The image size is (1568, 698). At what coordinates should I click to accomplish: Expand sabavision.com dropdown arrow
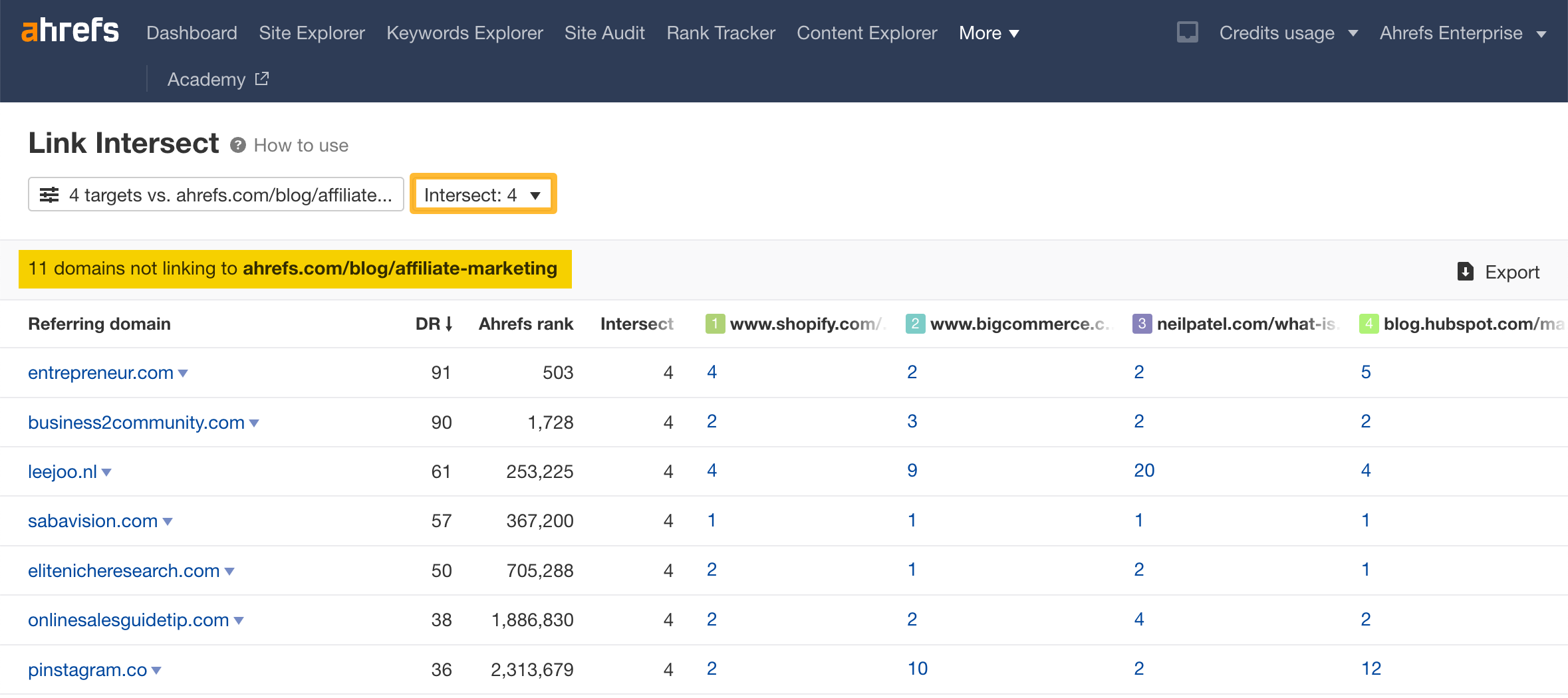168,522
